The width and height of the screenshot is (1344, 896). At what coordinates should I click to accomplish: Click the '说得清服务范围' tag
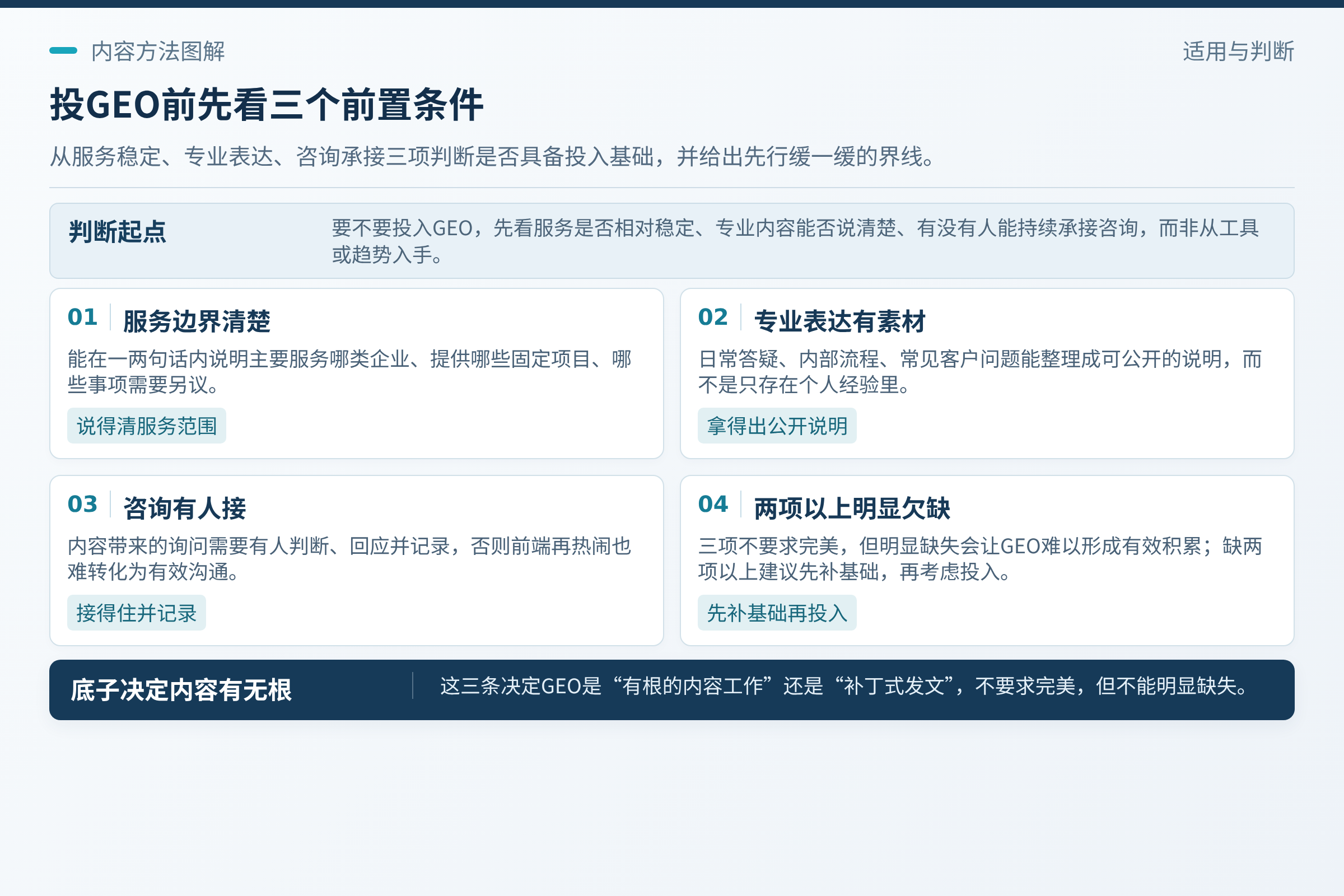point(147,426)
